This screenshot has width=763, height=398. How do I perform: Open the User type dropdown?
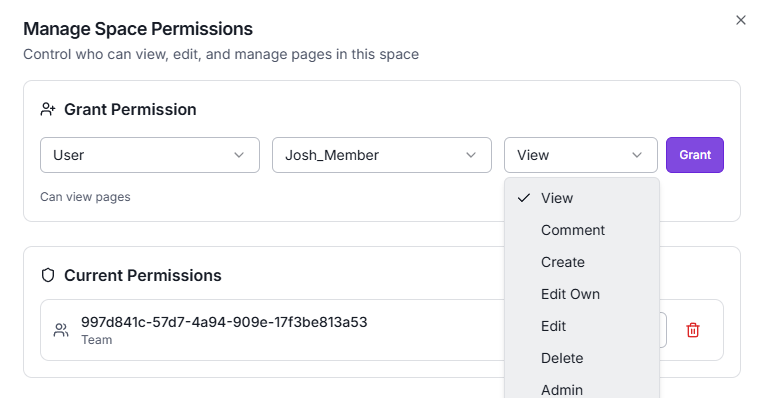click(150, 155)
